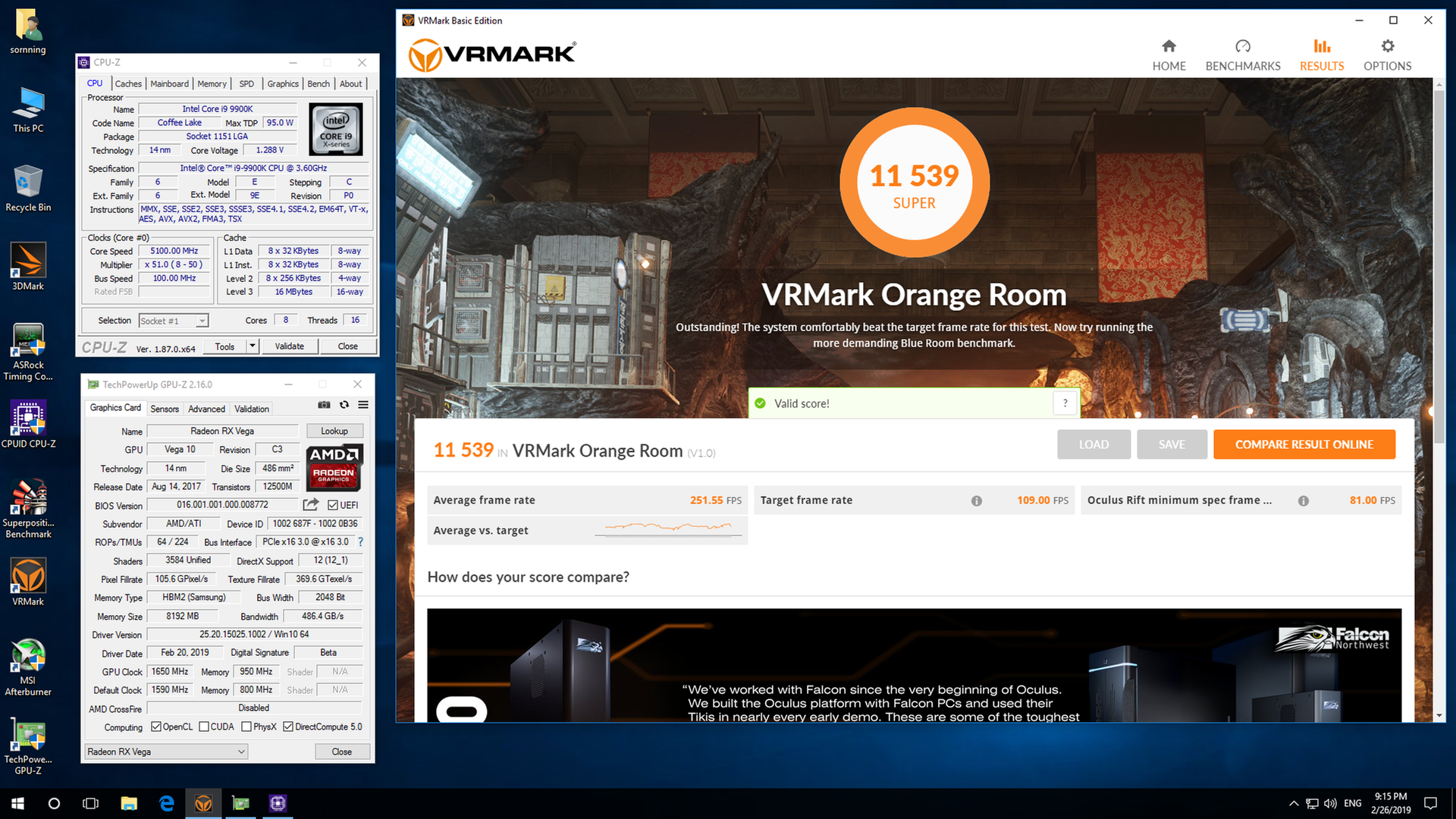The image size is (1456, 819).
Task: Open the BENCHMARKS gauge icon in VRMark
Action: tap(1243, 46)
